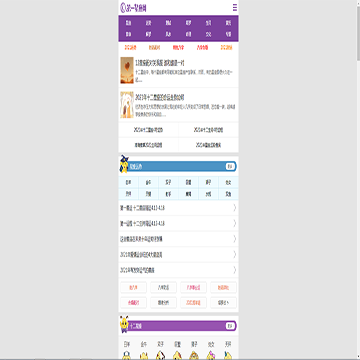Screen dimensions: 360x360
Task: Select the first item in the purple navigation grid
Action: 128,23
